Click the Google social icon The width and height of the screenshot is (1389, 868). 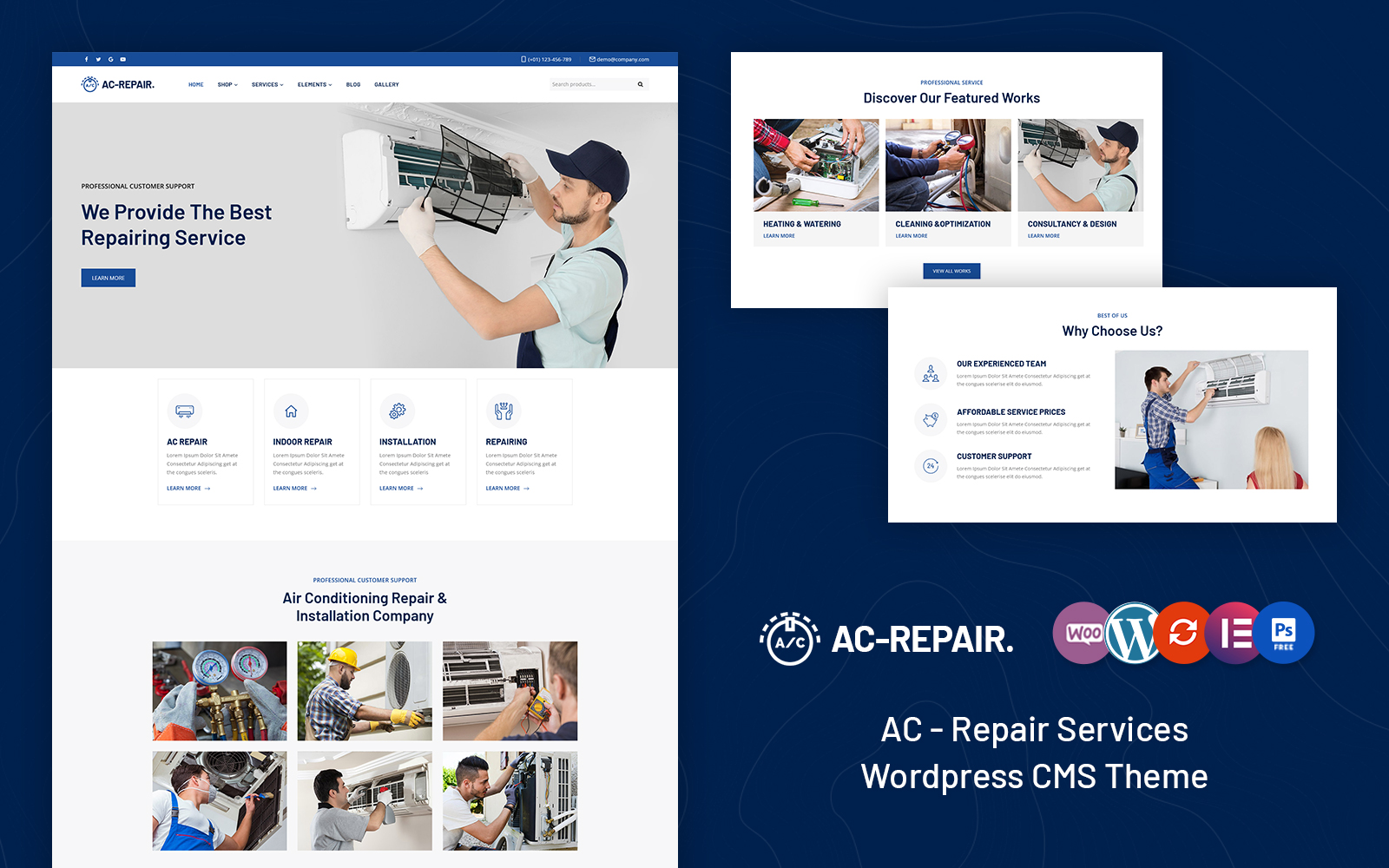pos(109,59)
